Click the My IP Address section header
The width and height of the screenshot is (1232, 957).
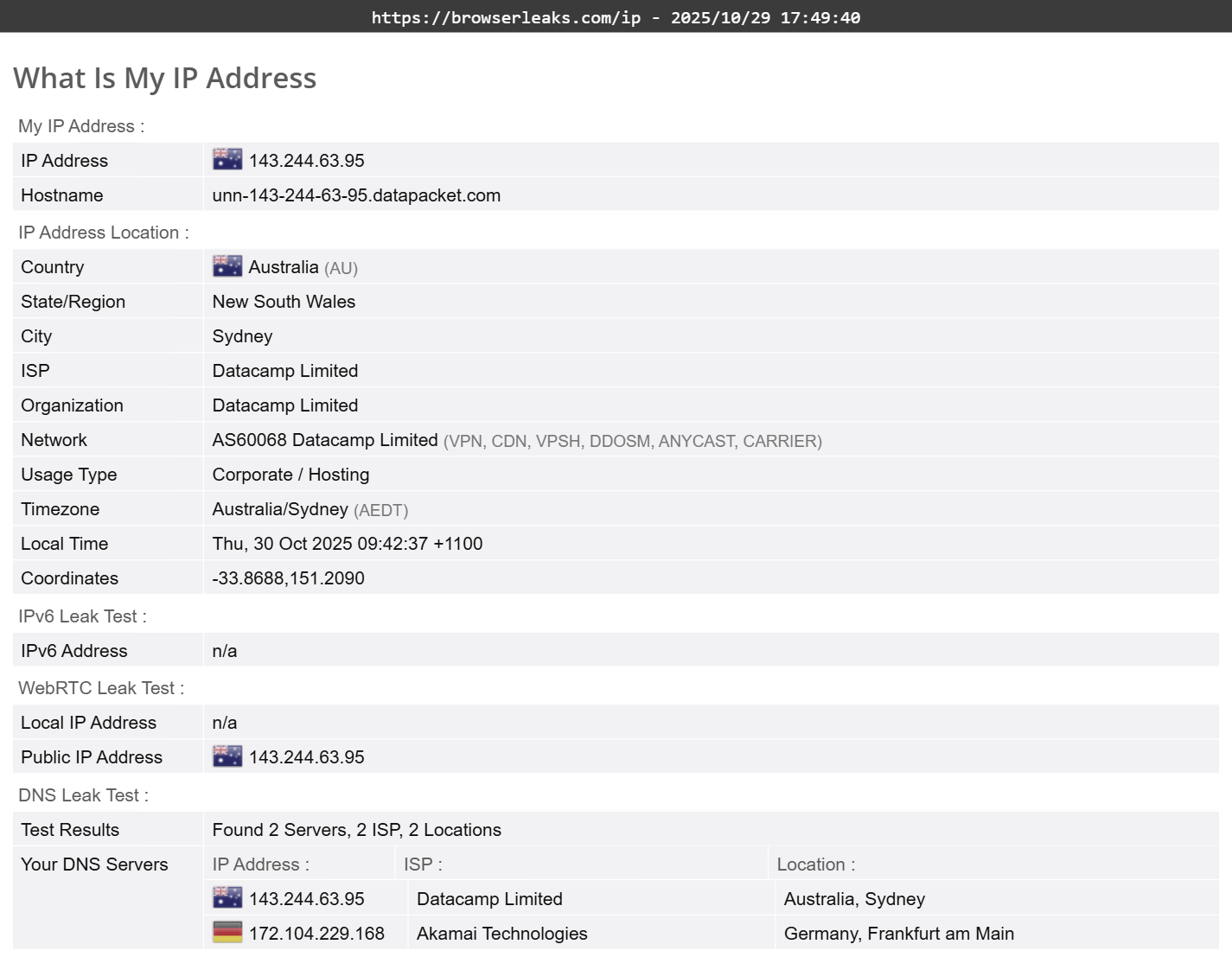(x=81, y=126)
